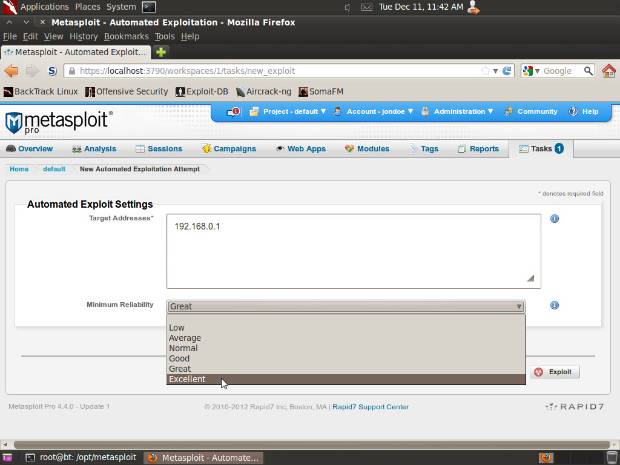The height and width of the screenshot is (465, 620).
Task: Open the Campaigns tab
Action: pyautogui.click(x=229, y=149)
